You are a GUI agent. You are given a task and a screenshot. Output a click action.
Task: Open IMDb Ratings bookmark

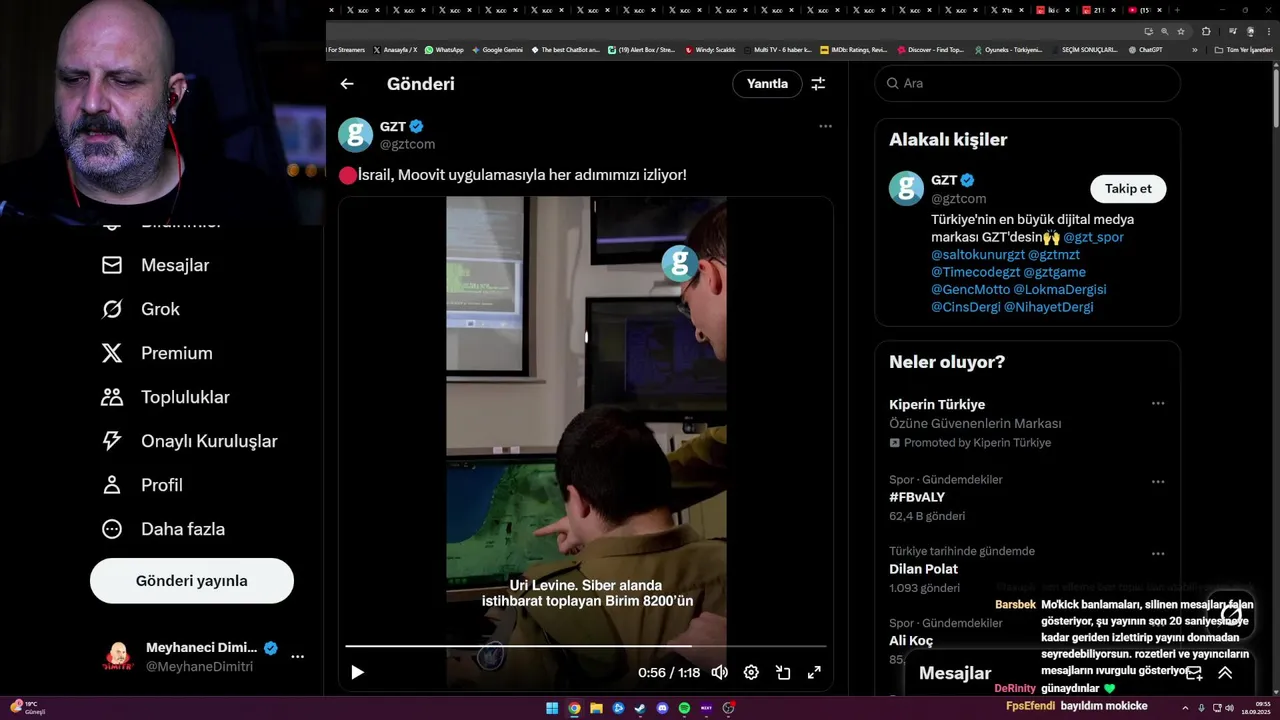[x=853, y=49]
